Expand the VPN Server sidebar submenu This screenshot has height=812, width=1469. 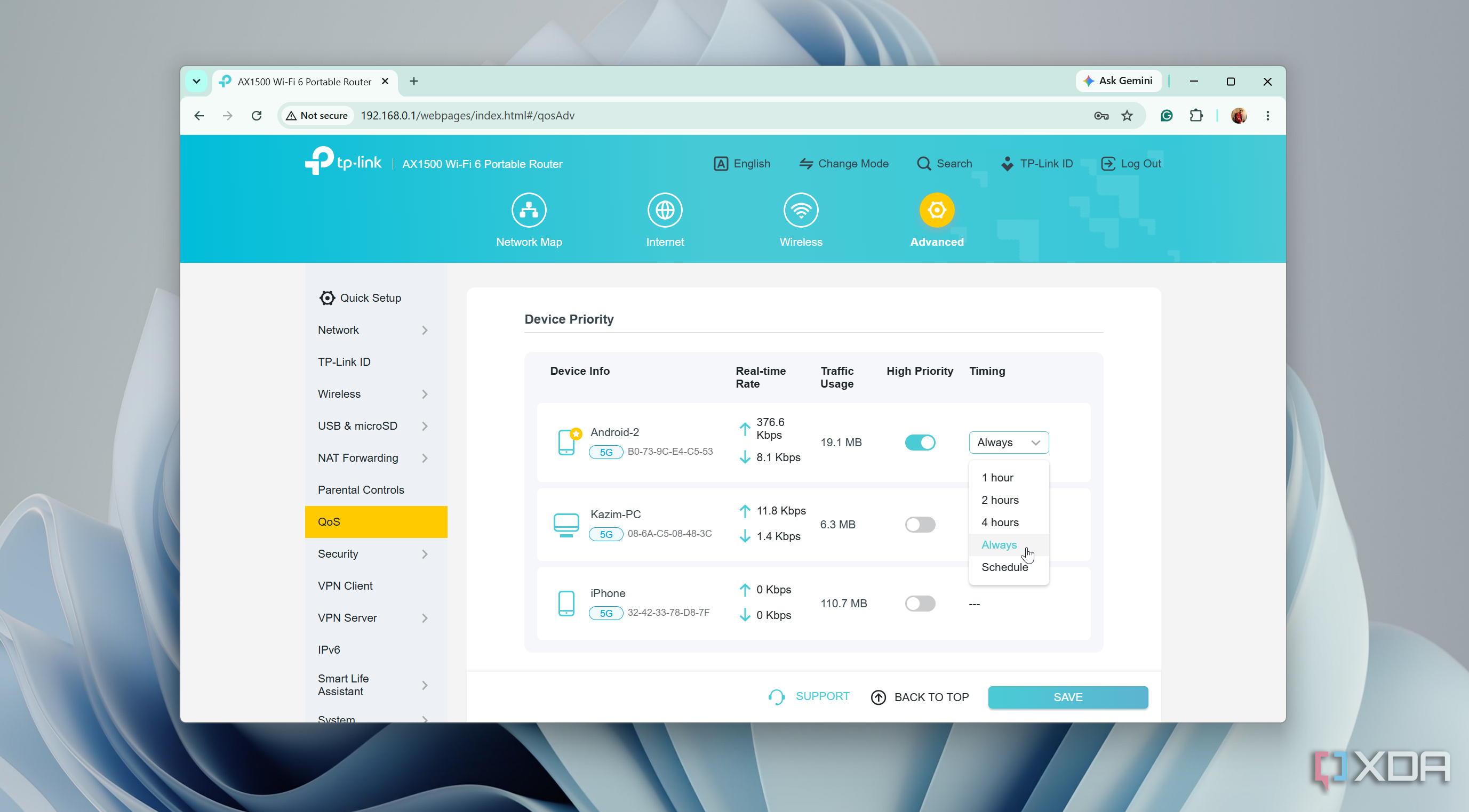(x=425, y=618)
